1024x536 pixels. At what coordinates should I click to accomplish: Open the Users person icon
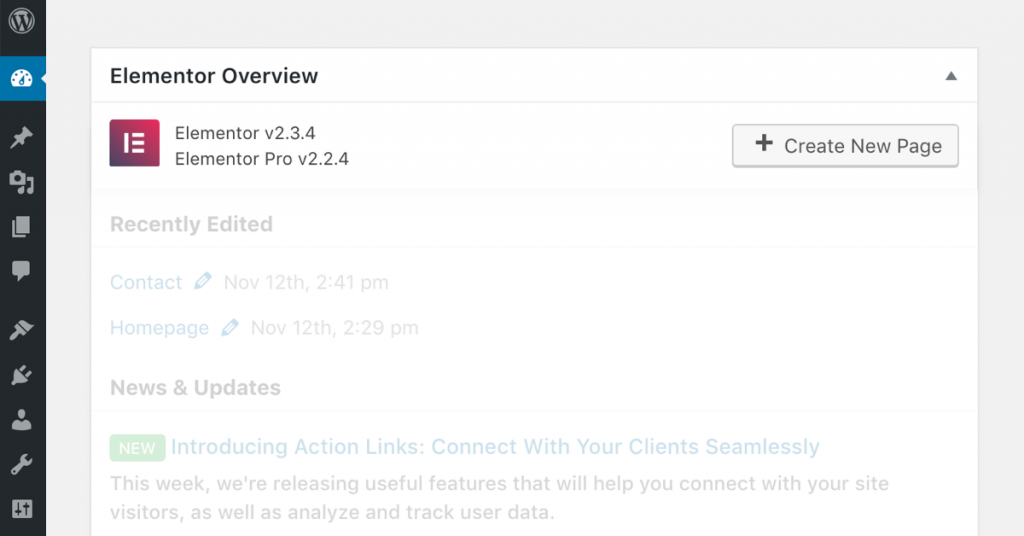[x=21, y=420]
